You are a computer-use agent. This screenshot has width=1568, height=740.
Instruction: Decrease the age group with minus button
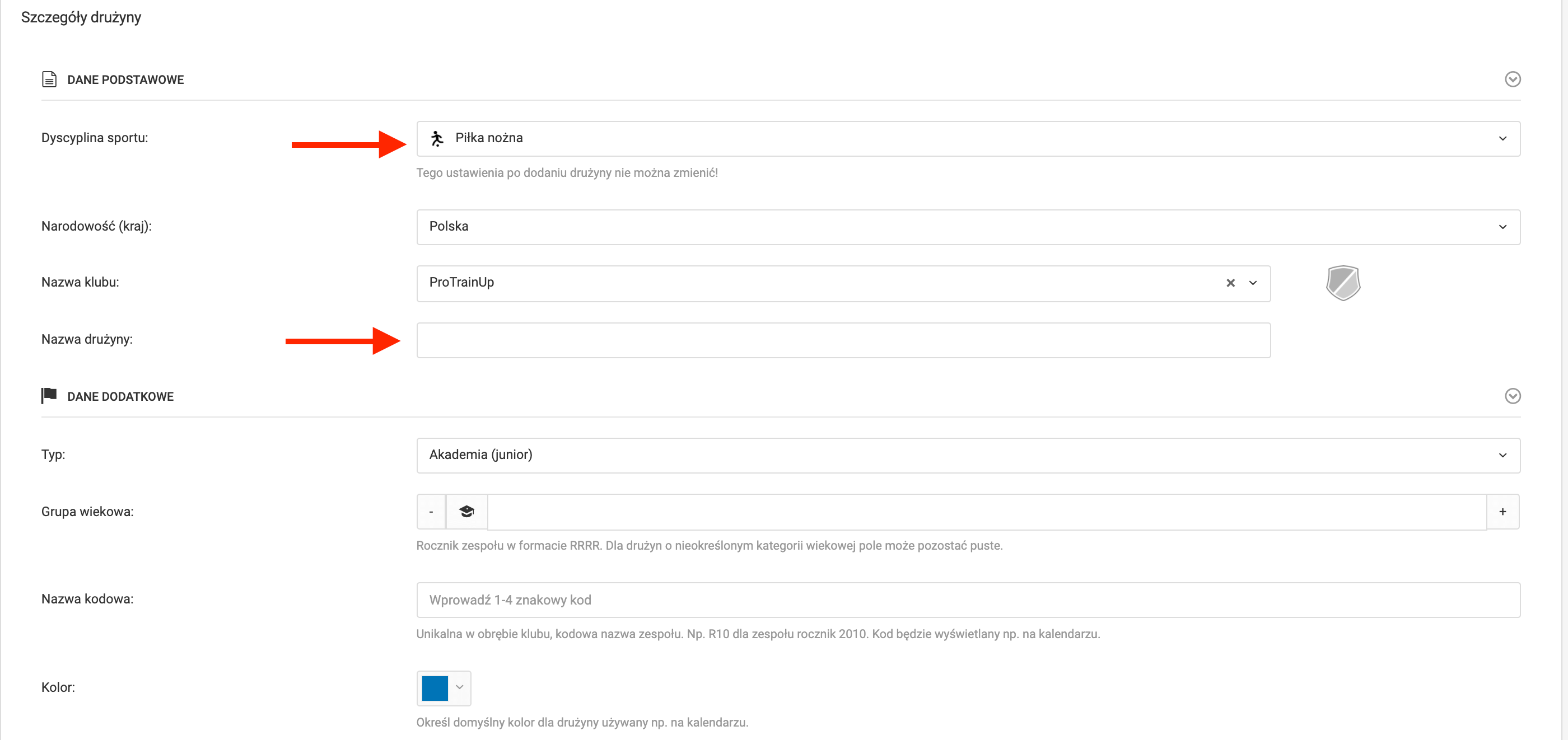(x=431, y=512)
